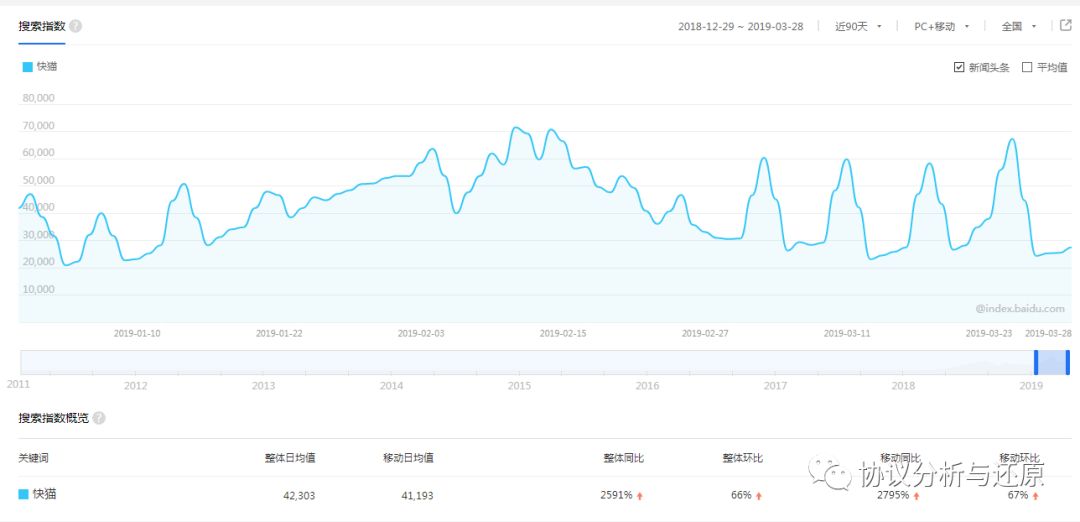Screen dimensions: 1080x522
Task: Click the right handle of the timeline range selector
Action: point(1068,362)
